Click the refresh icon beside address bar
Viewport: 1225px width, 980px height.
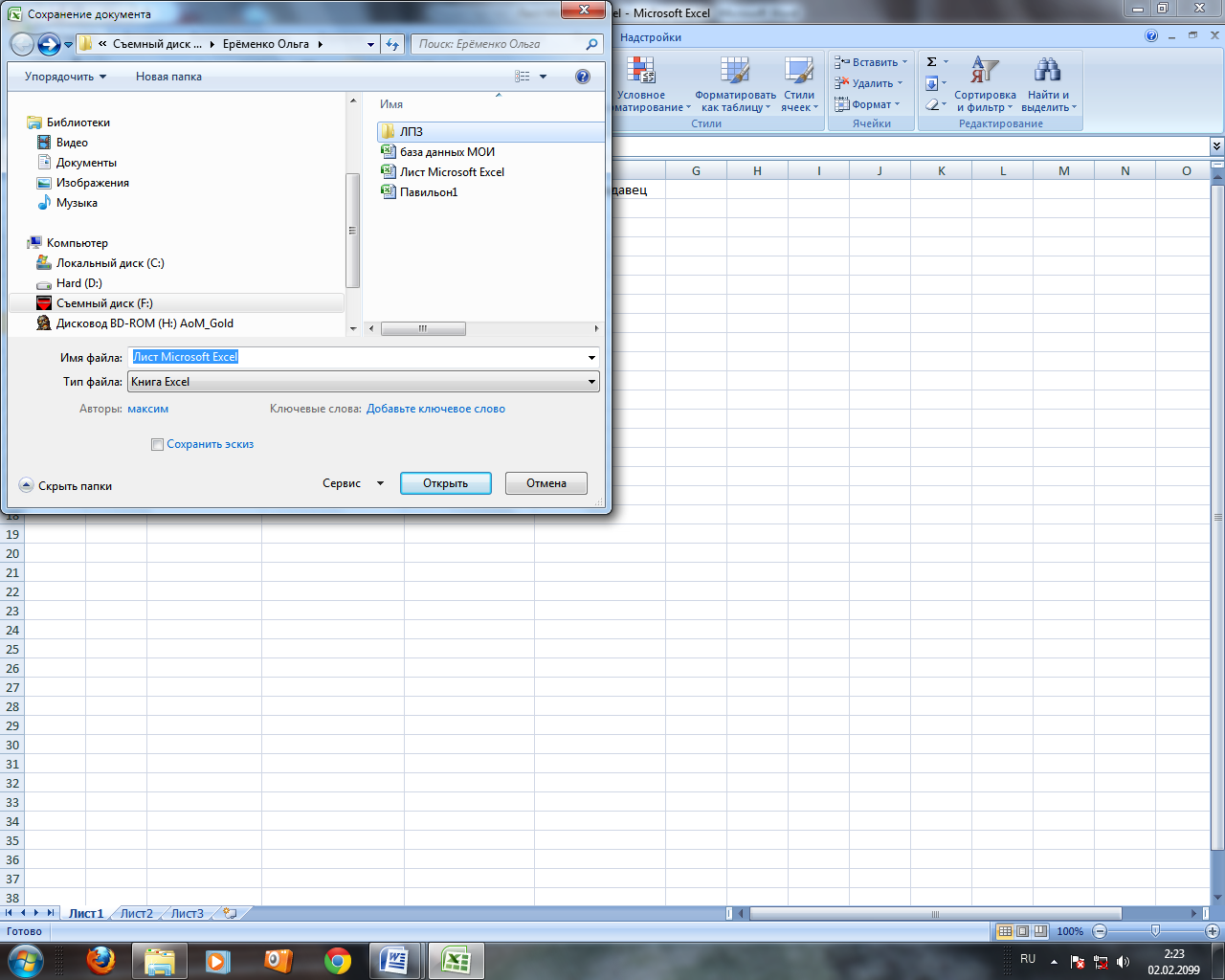392,44
